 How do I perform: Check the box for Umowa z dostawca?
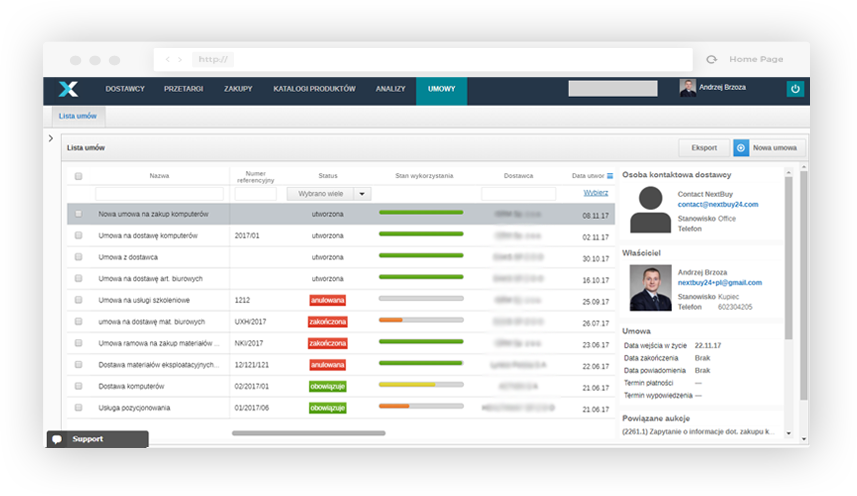pyautogui.click(x=78, y=257)
